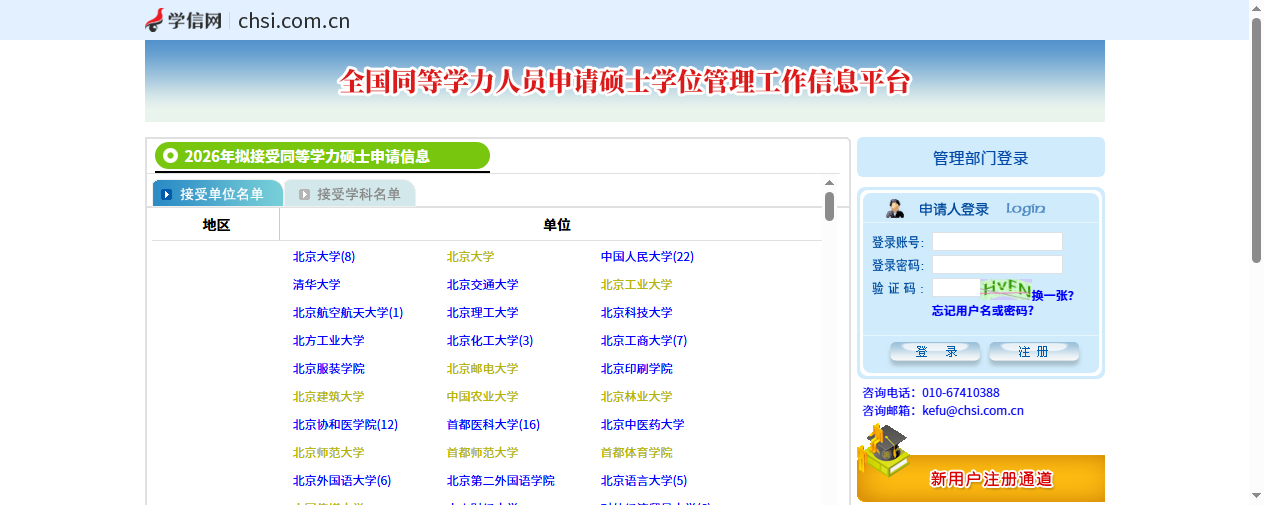The width and height of the screenshot is (1264, 505).
Task: Click the captcha image HVFN
Action: tap(1006, 290)
